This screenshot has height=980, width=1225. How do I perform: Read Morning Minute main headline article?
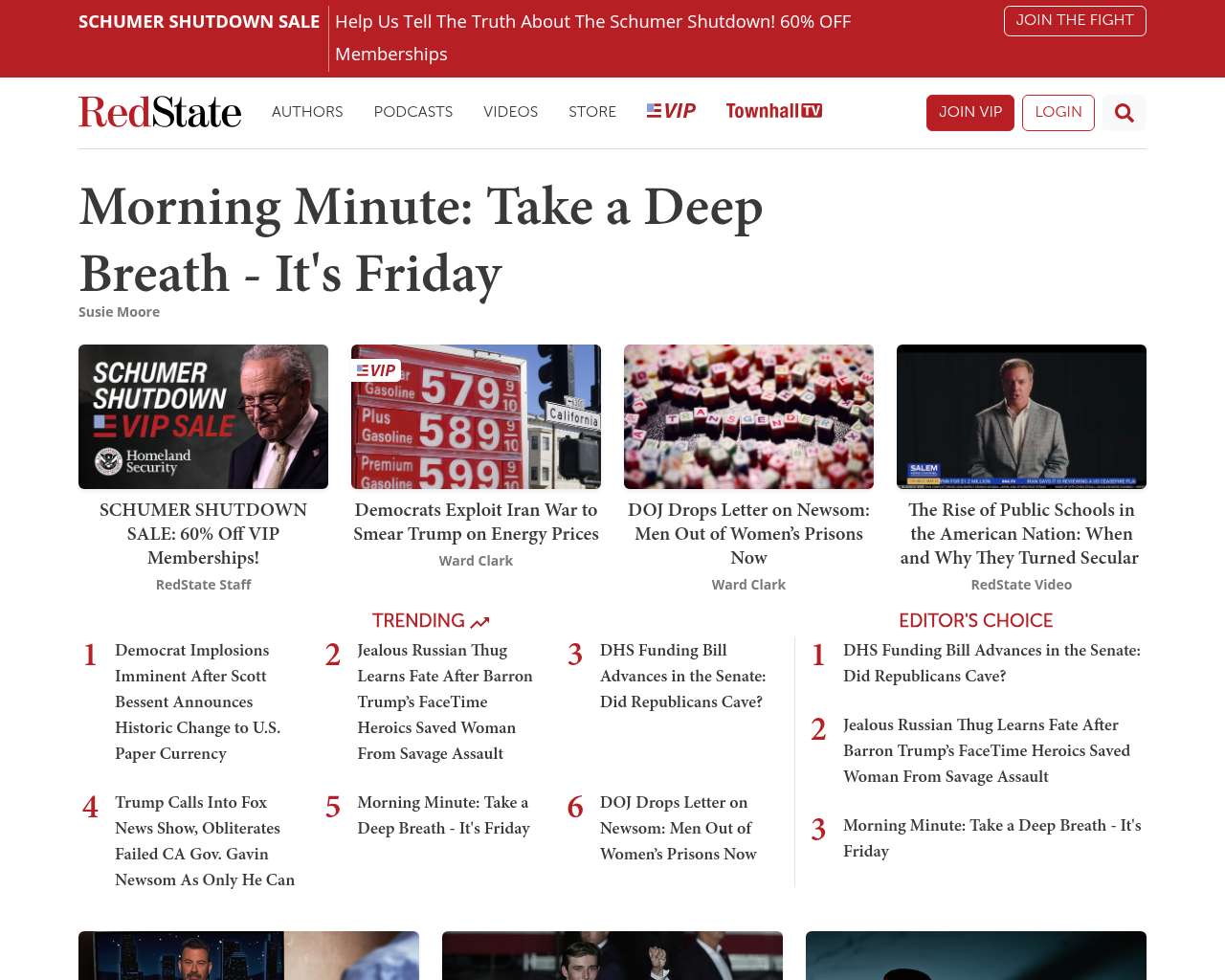point(421,239)
